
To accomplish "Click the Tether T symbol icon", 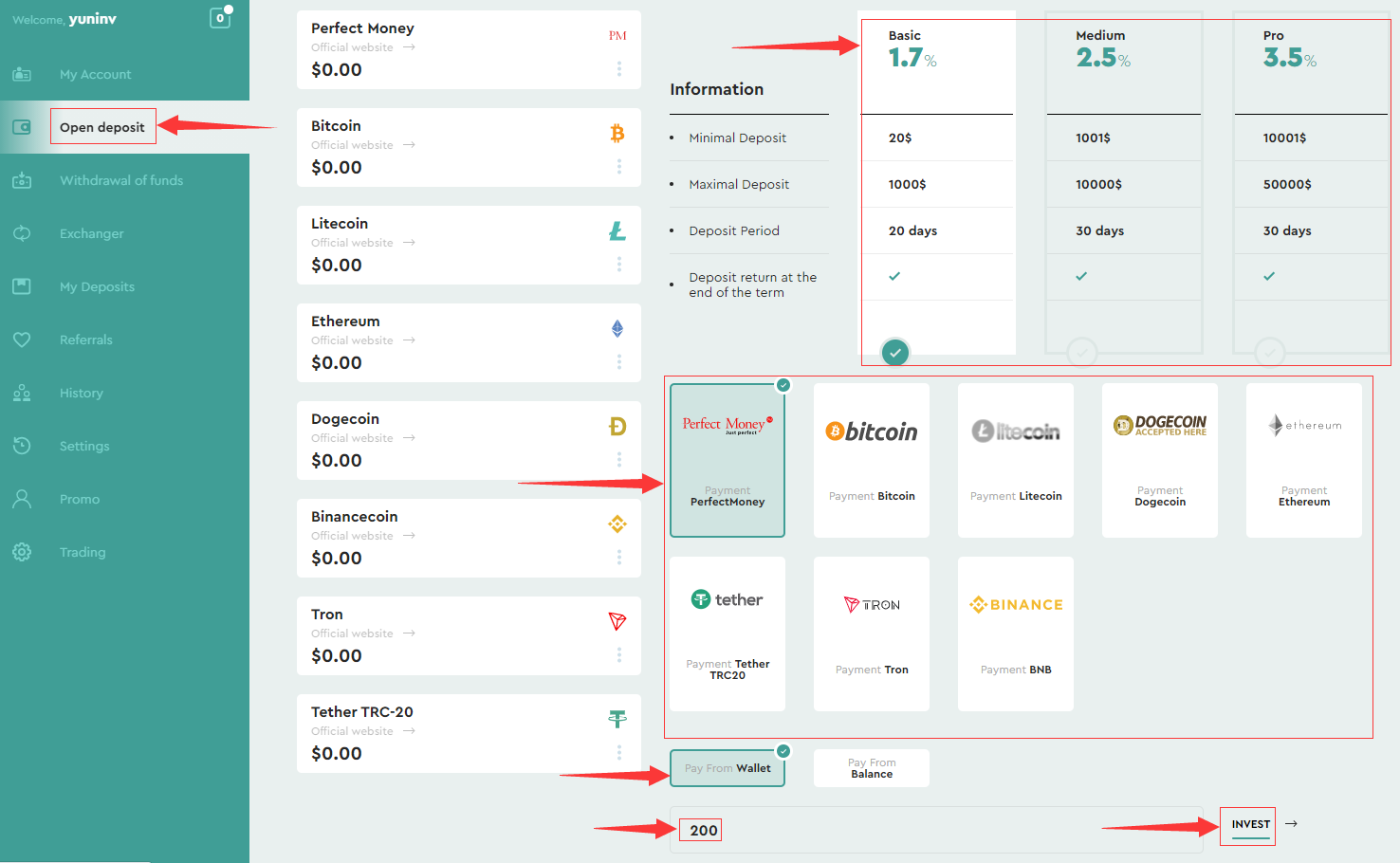I will [617, 720].
